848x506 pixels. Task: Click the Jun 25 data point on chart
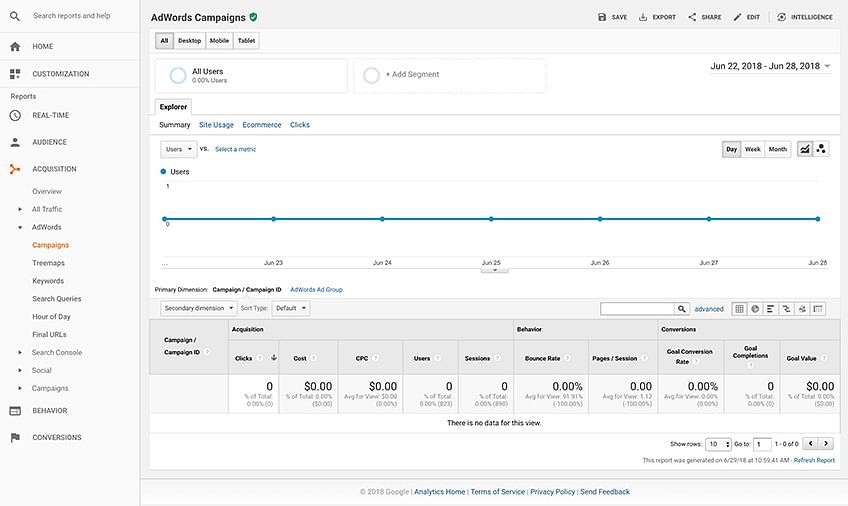click(x=491, y=219)
